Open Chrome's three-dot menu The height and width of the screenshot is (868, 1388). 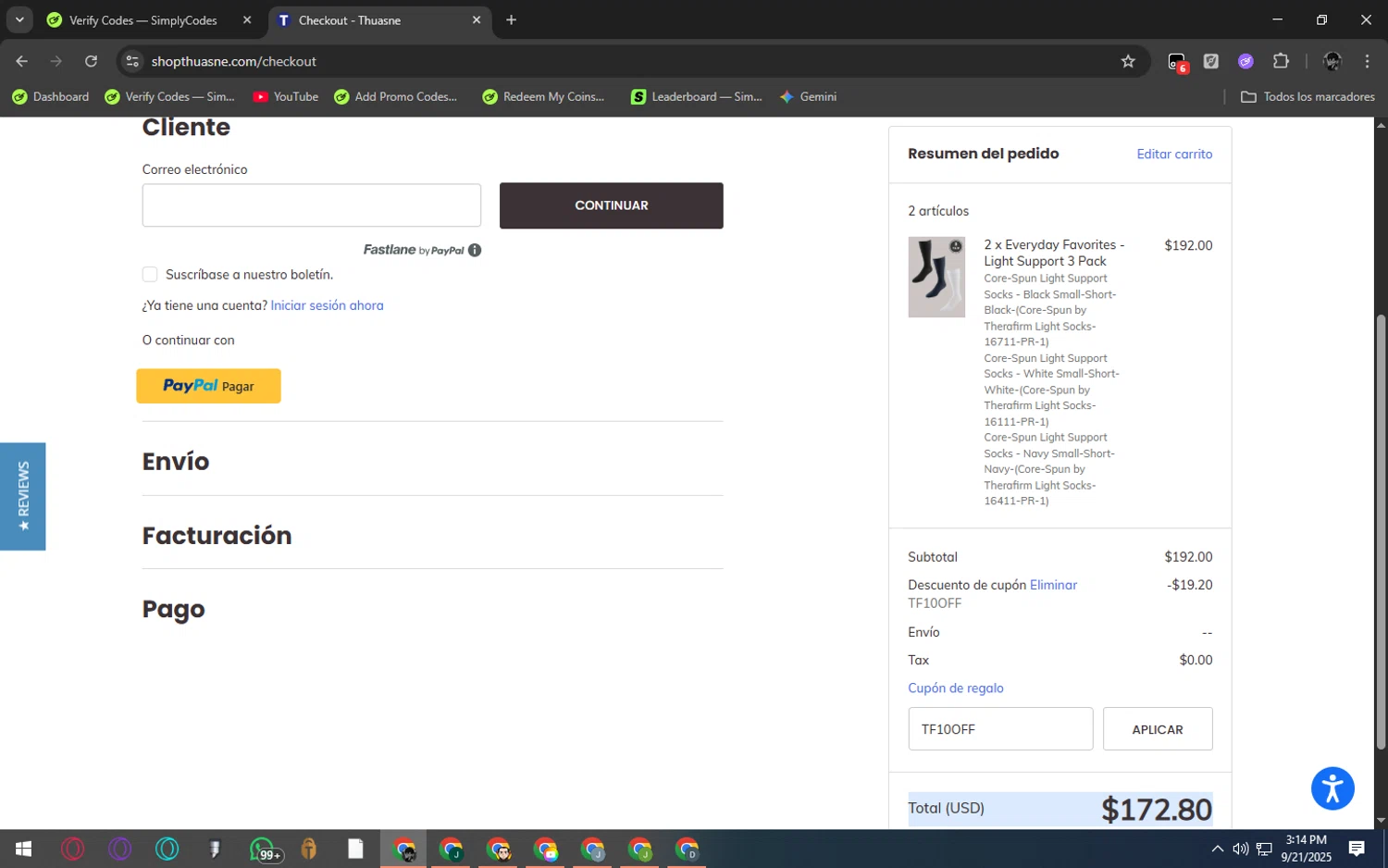[x=1367, y=61]
